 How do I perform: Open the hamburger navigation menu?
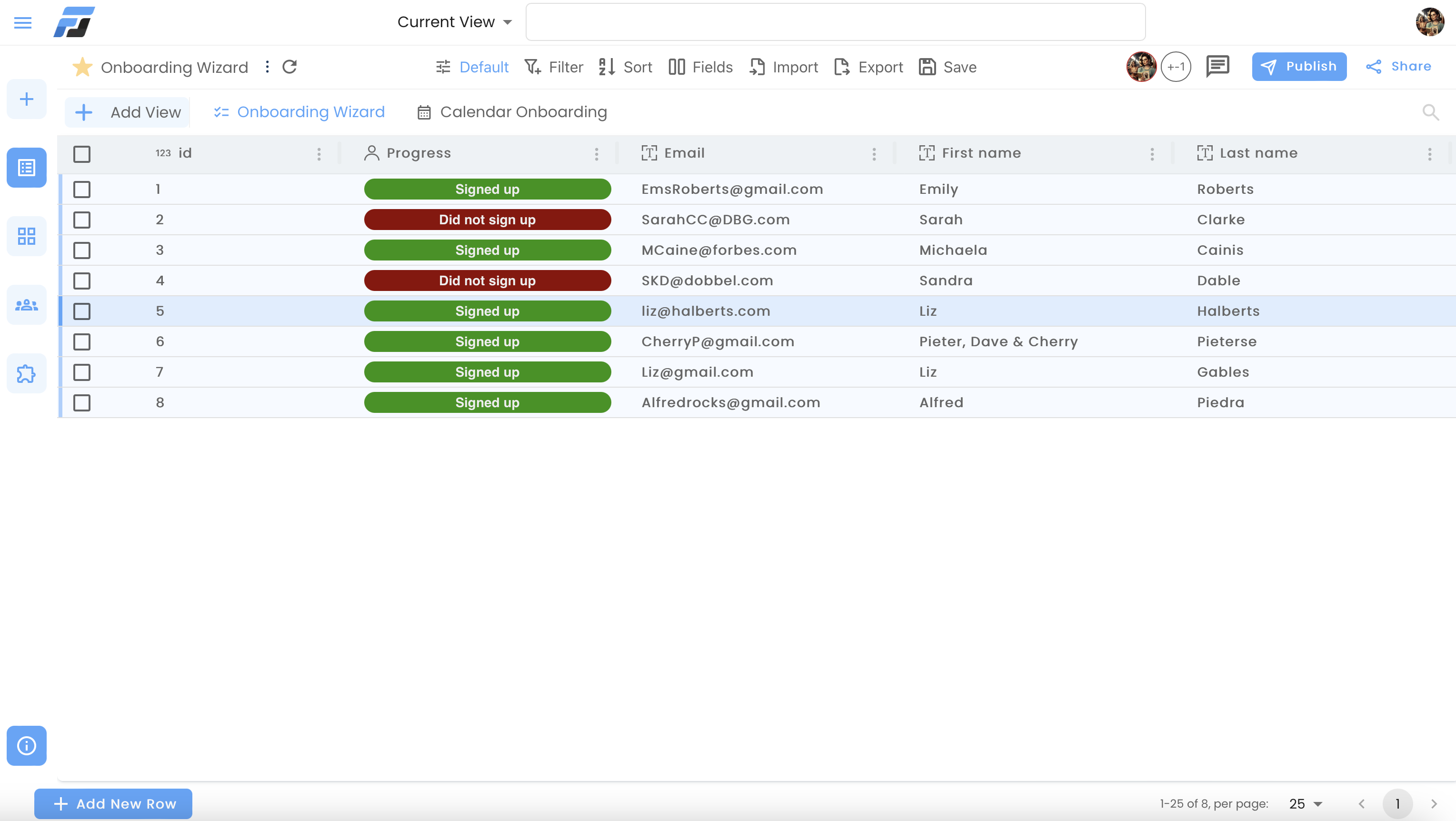click(x=22, y=22)
